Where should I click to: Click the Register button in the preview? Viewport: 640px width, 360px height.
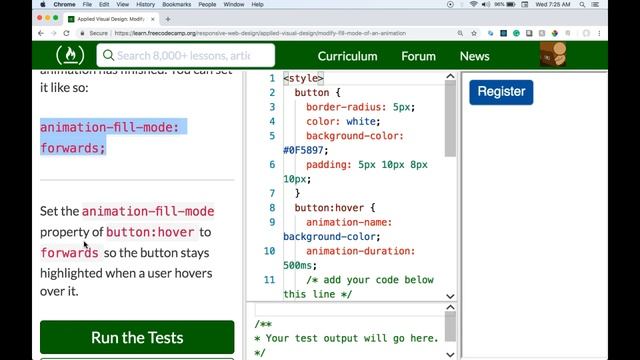[501, 92]
